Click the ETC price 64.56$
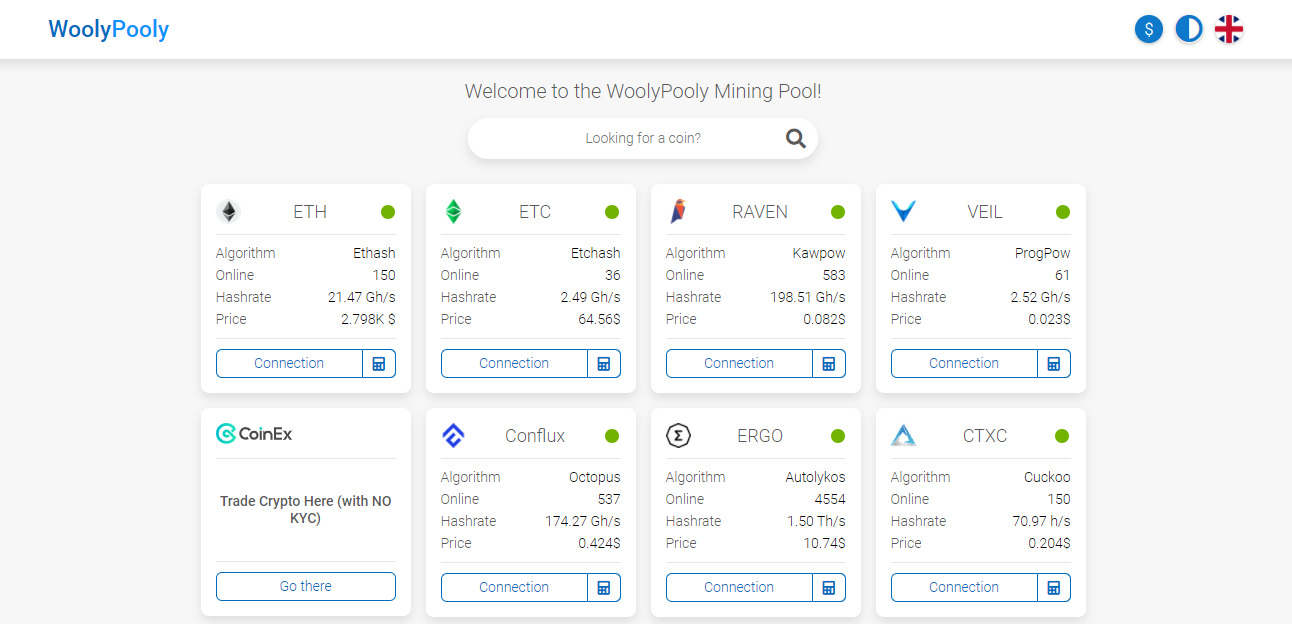Image resolution: width=1292 pixels, height=624 pixels. [599, 319]
